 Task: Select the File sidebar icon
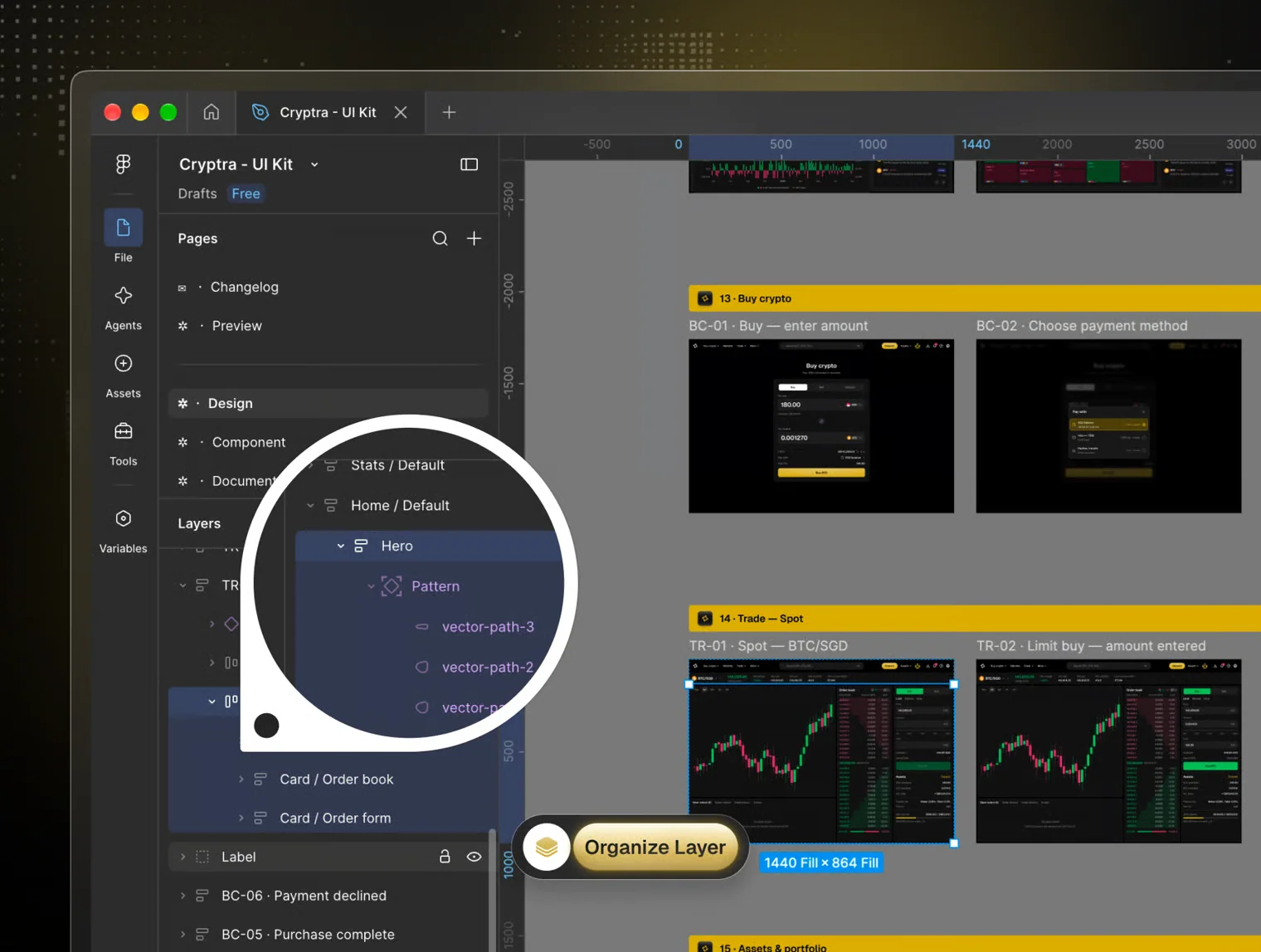[x=123, y=228]
